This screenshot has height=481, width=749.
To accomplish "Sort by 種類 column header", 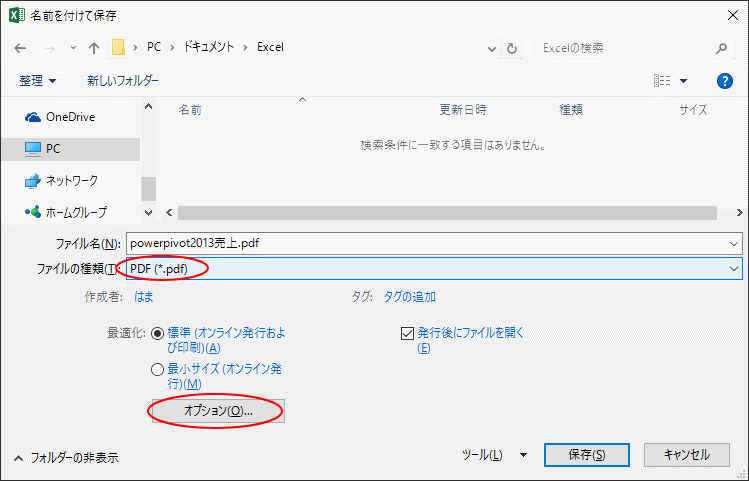I will click(x=571, y=110).
